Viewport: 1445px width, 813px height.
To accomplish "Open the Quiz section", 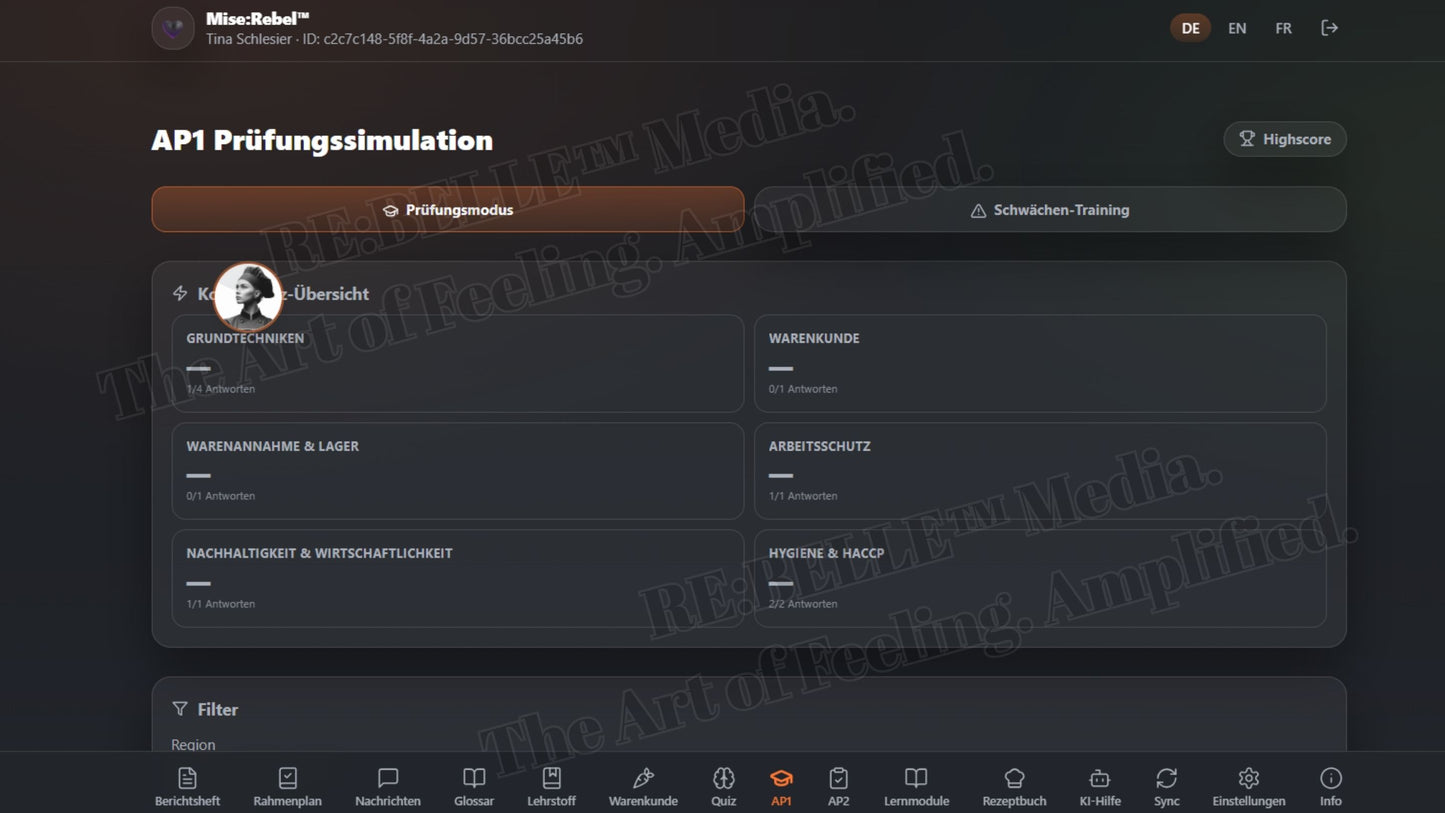I will pyautogui.click(x=724, y=787).
